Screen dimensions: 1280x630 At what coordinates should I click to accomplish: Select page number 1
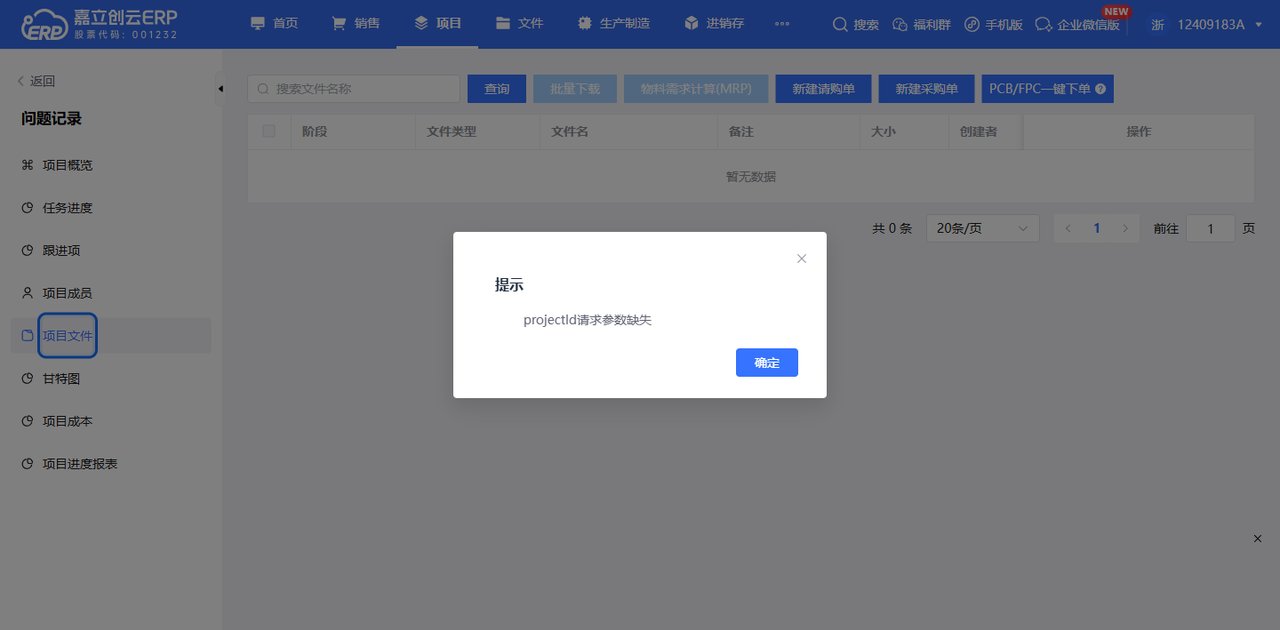[1097, 228]
